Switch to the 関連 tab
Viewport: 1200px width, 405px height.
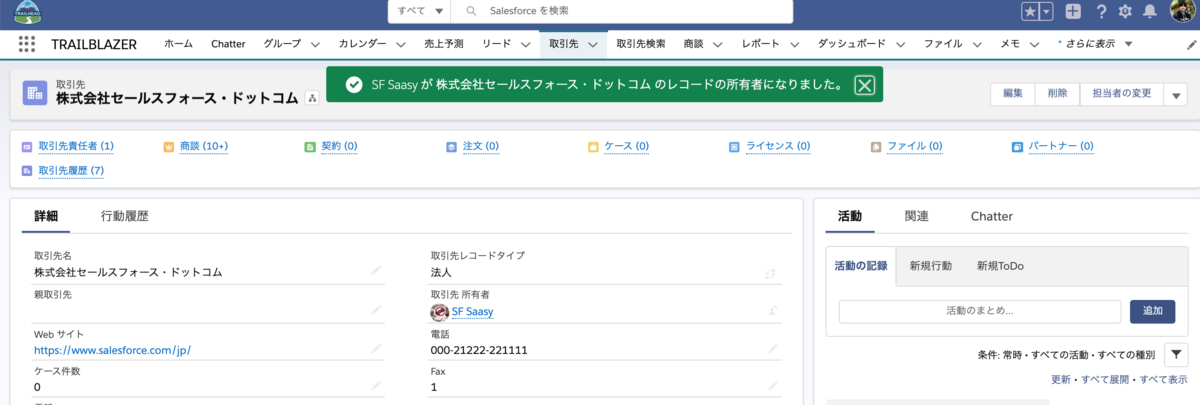click(x=917, y=216)
